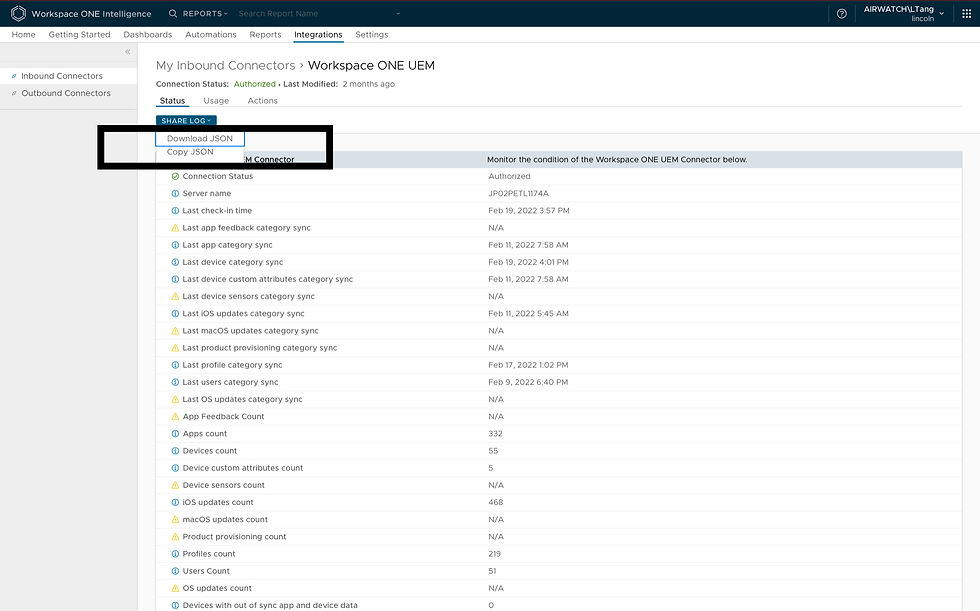Open the Settings navigation tab

(372, 34)
